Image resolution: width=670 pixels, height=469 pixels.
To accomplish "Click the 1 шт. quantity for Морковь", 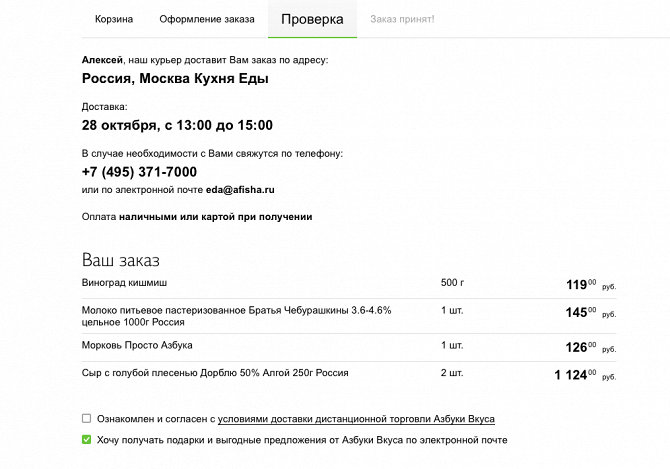I will tap(452, 345).
